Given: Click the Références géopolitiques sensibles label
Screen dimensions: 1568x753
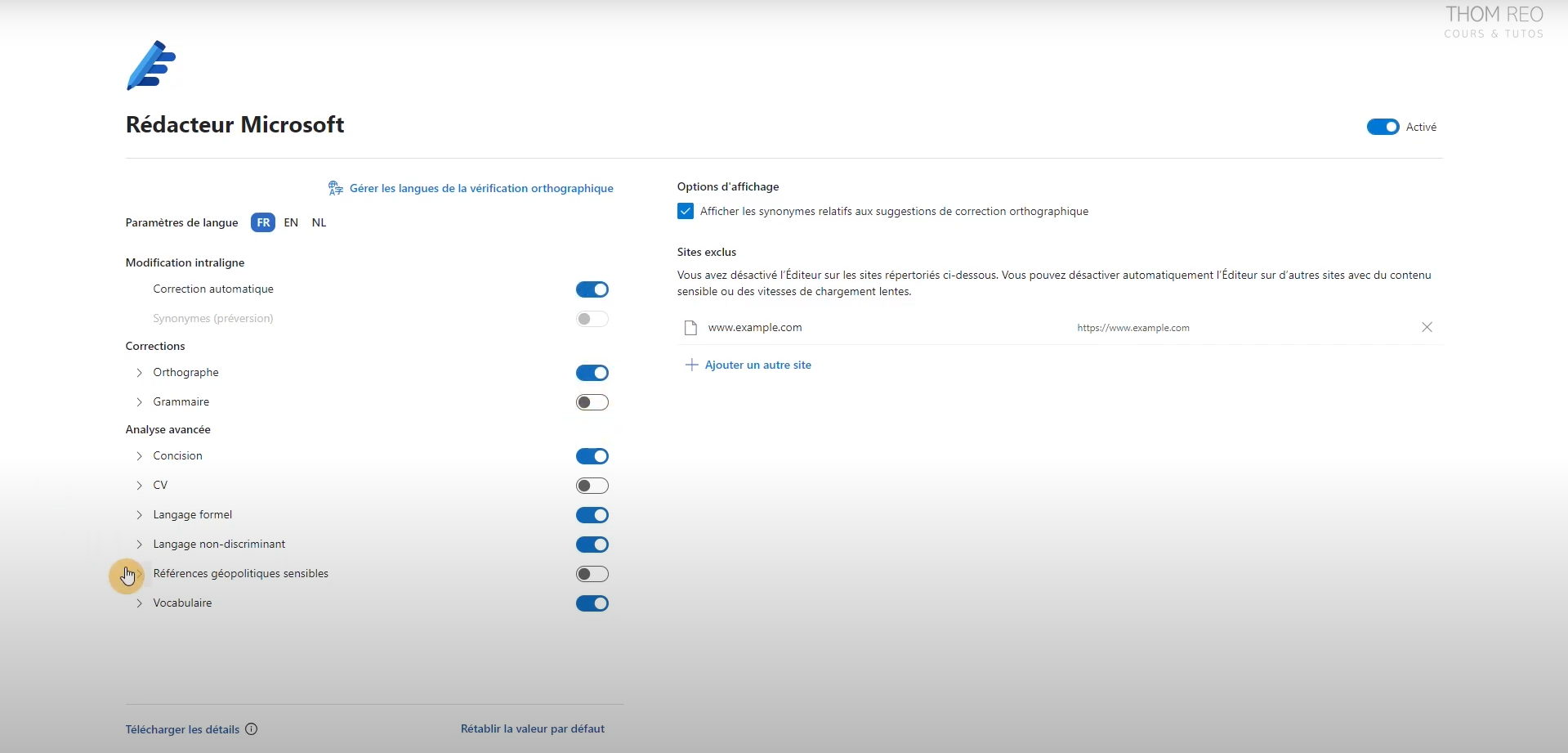Looking at the screenshot, I should [x=241, y=573].
